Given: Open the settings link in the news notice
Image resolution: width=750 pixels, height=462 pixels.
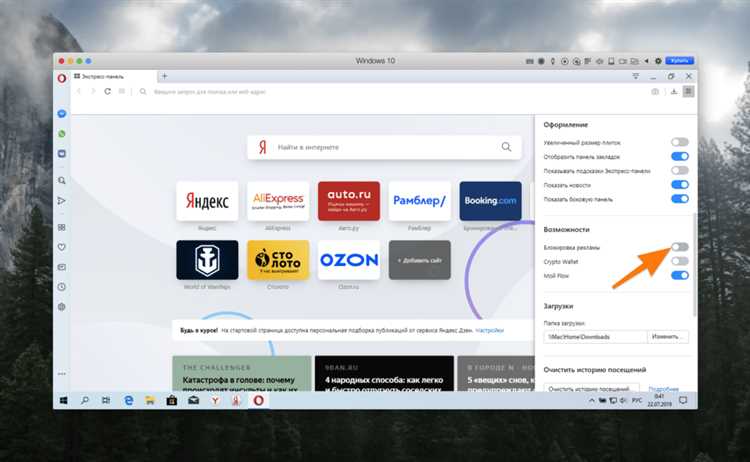Looking at the screenshot, I should pos(489,330).
